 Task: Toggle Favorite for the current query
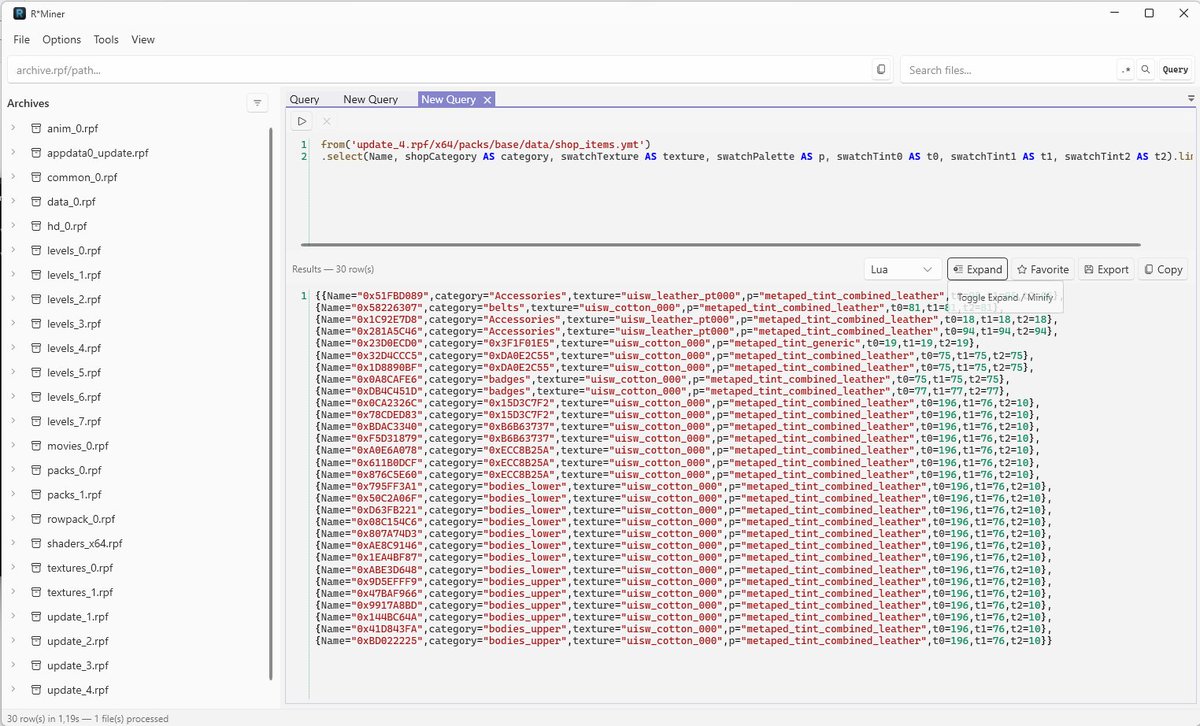coord(1043,268)
